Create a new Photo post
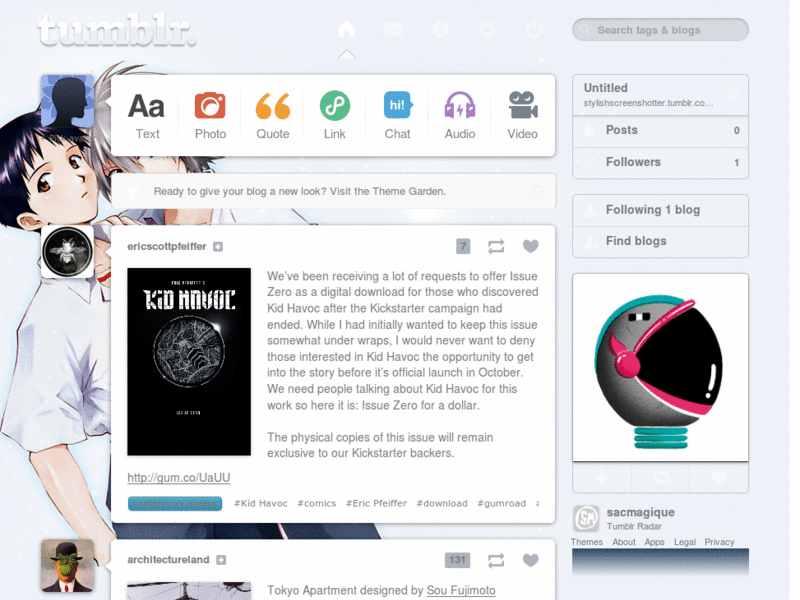The height and width of the screenshot is (600, 800). (x=210, y=115)
